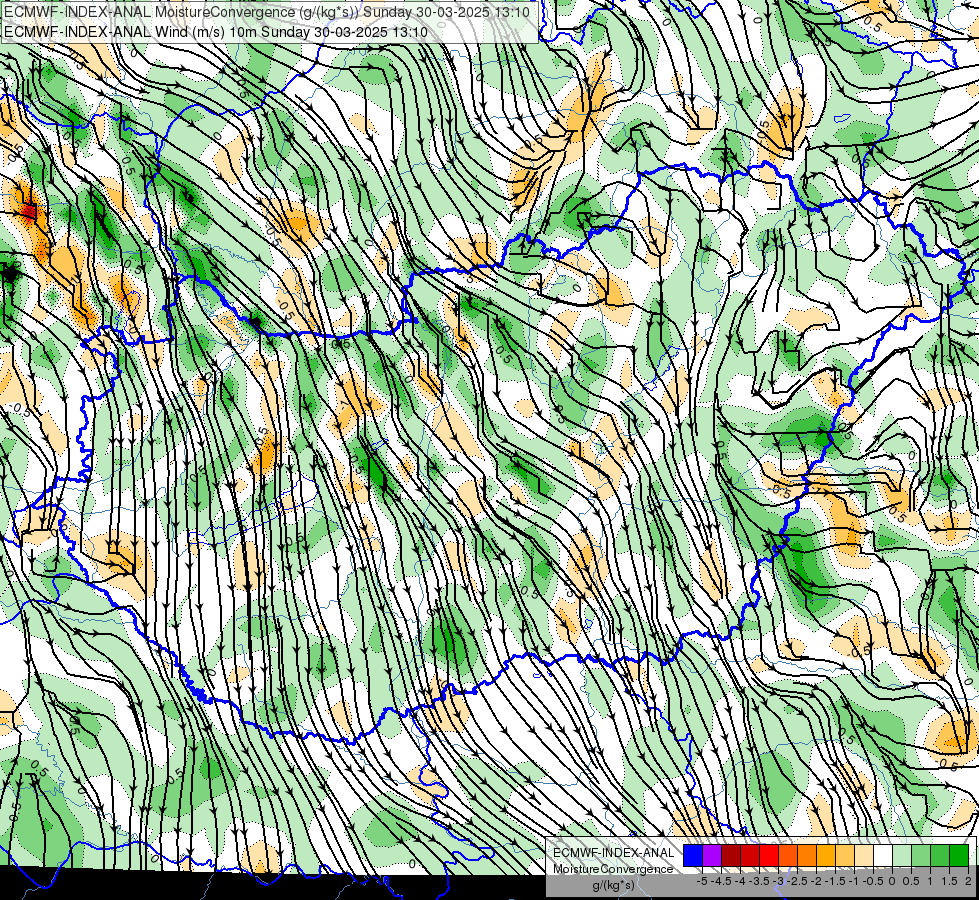979x900 pixels.
Task: Click the legend unit g/(kg*s)
Action: (x=614, y=886)
